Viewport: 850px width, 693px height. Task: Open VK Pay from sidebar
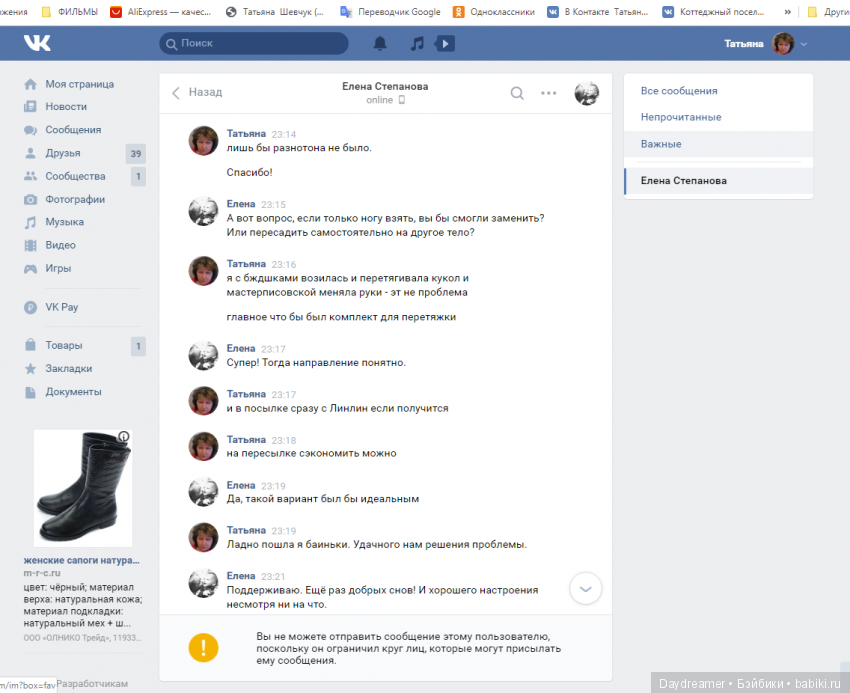[61, 307]
